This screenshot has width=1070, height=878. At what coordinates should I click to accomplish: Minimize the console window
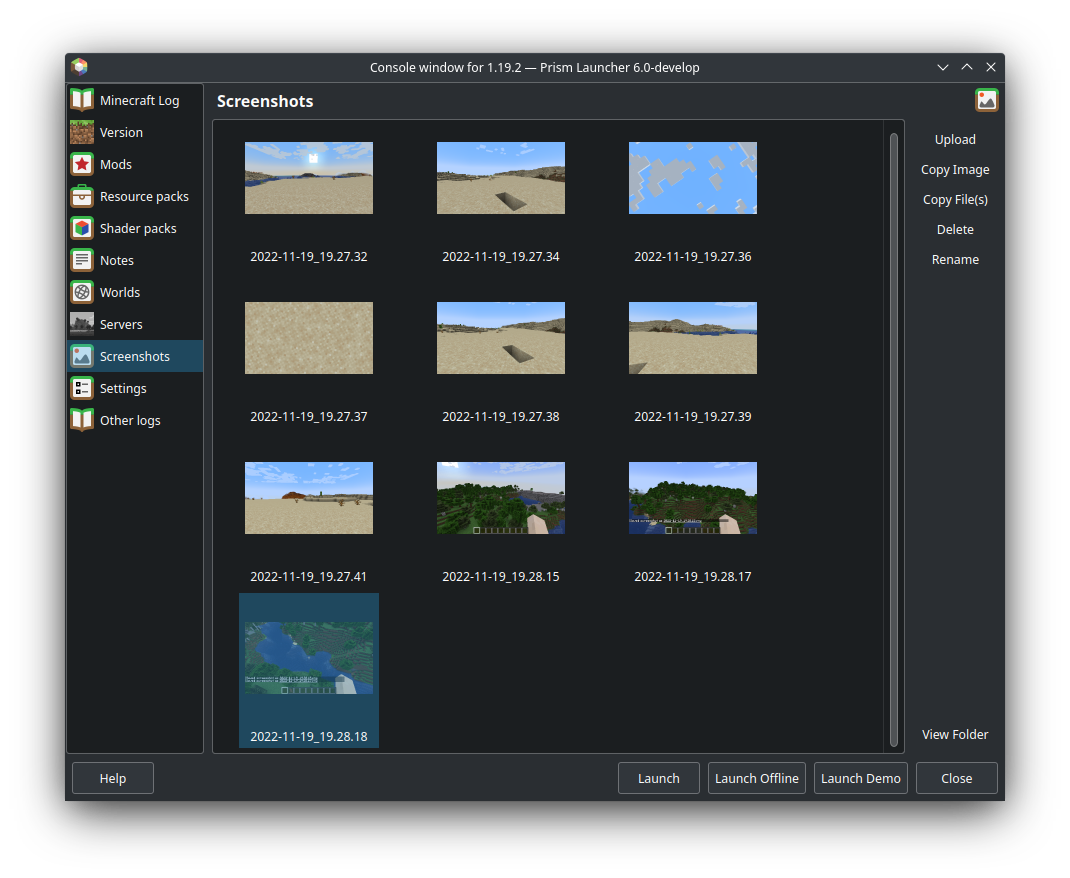pyautogui.click(x=942, y=67)
